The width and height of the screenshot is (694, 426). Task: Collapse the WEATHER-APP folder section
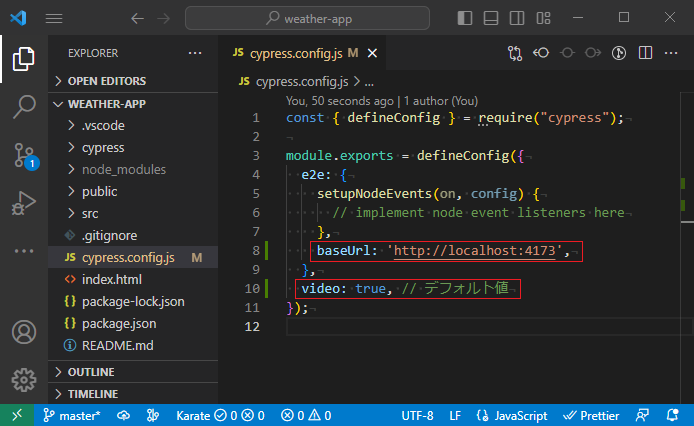coord(133,104)
